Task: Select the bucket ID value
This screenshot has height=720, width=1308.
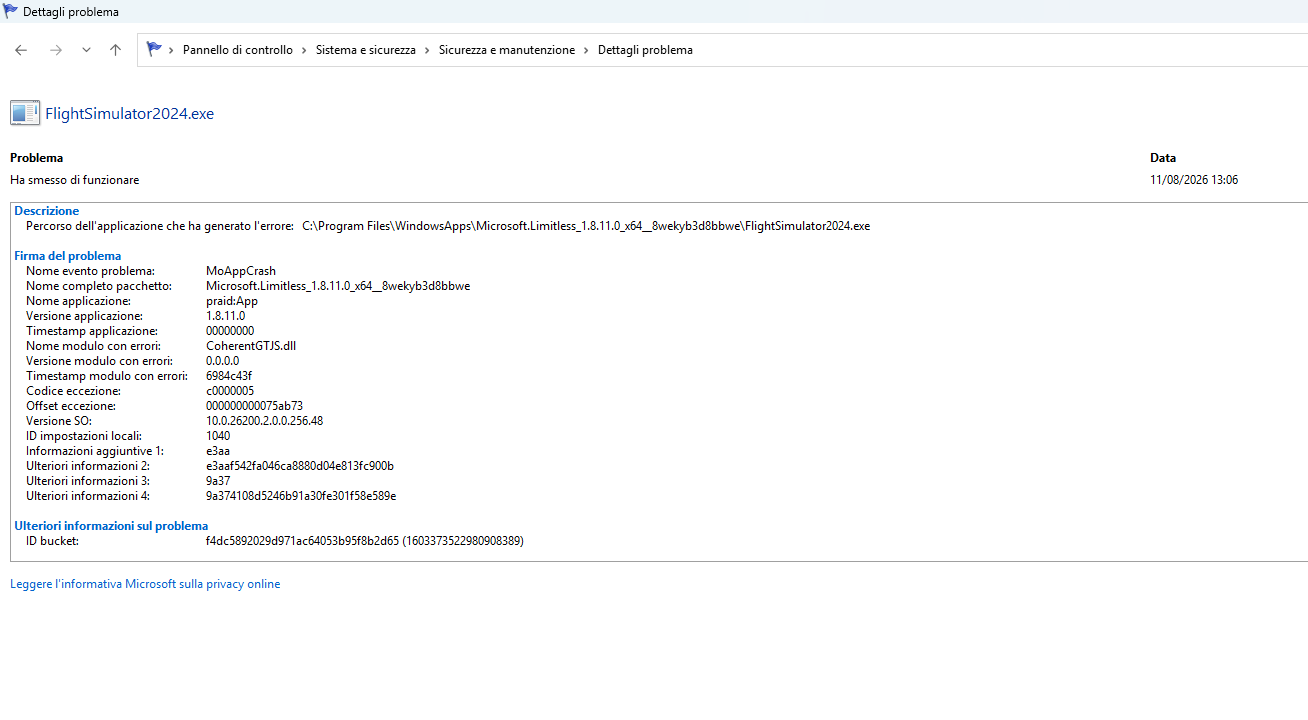Action: [365, 541]
